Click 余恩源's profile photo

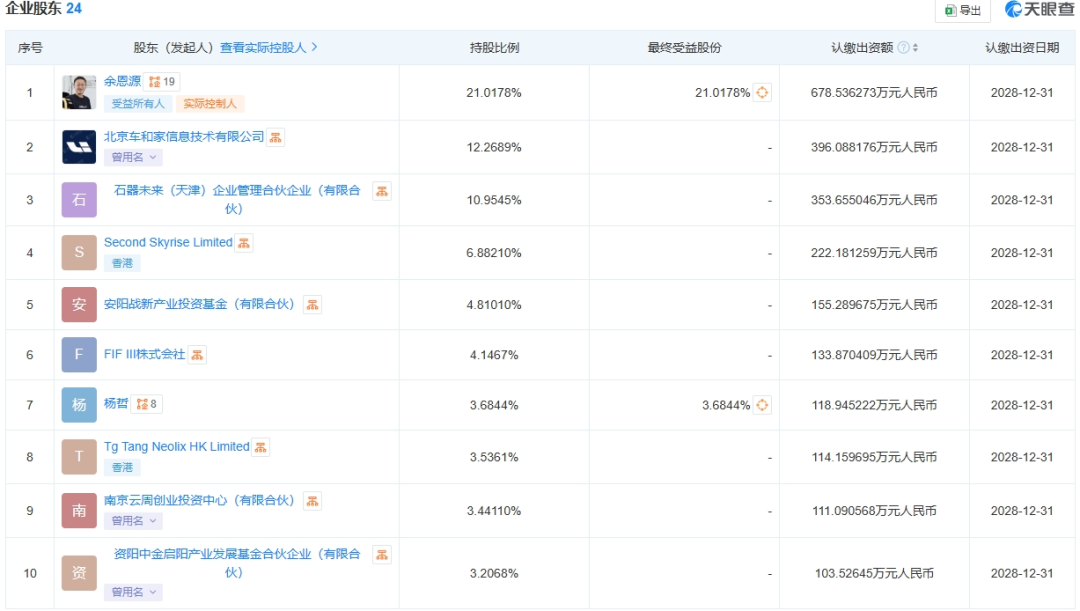[x=79, y=92]
